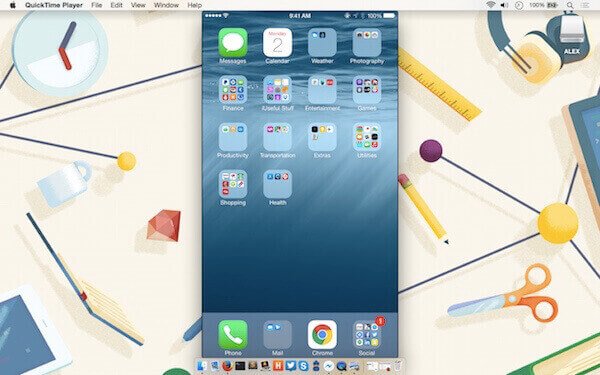Click QuickTime Player in the Mac Dock
The image size is (600, 375).
[x=341, y=366]
